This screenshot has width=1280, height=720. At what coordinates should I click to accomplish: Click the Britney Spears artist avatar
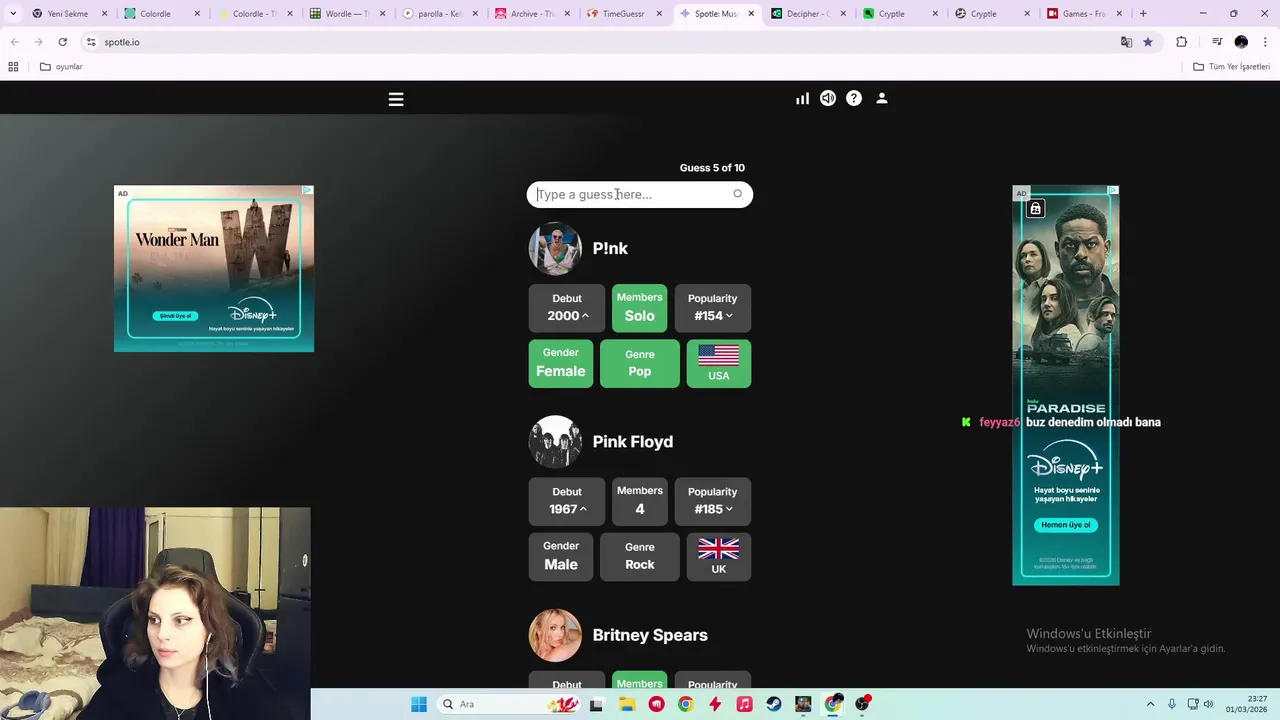coord(555,635)
